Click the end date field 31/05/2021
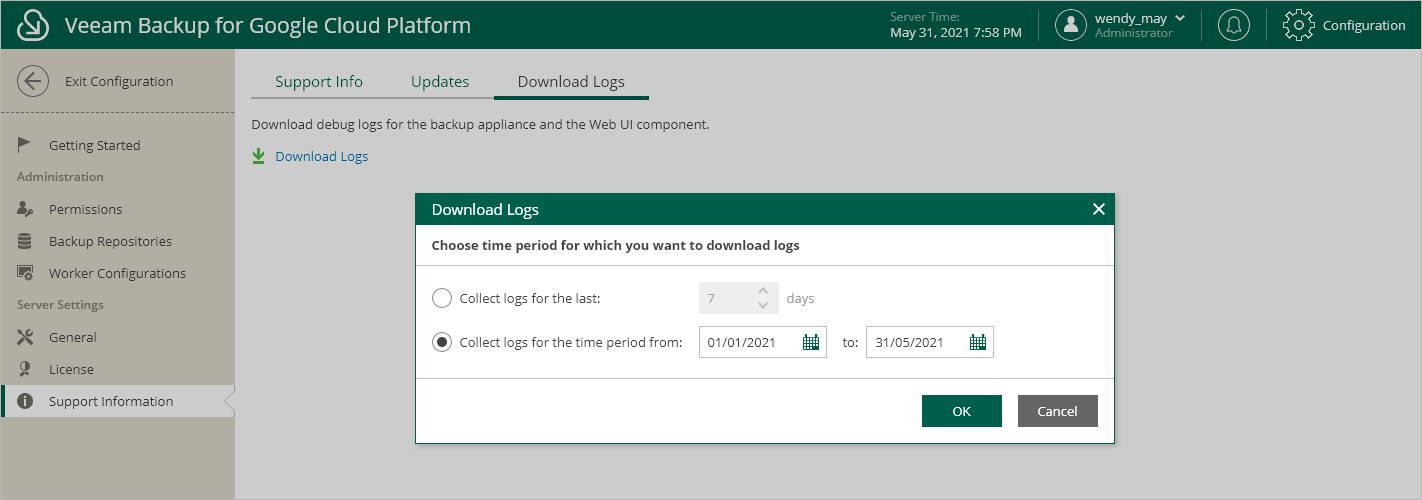The image size is (1422, 500). 930,342
